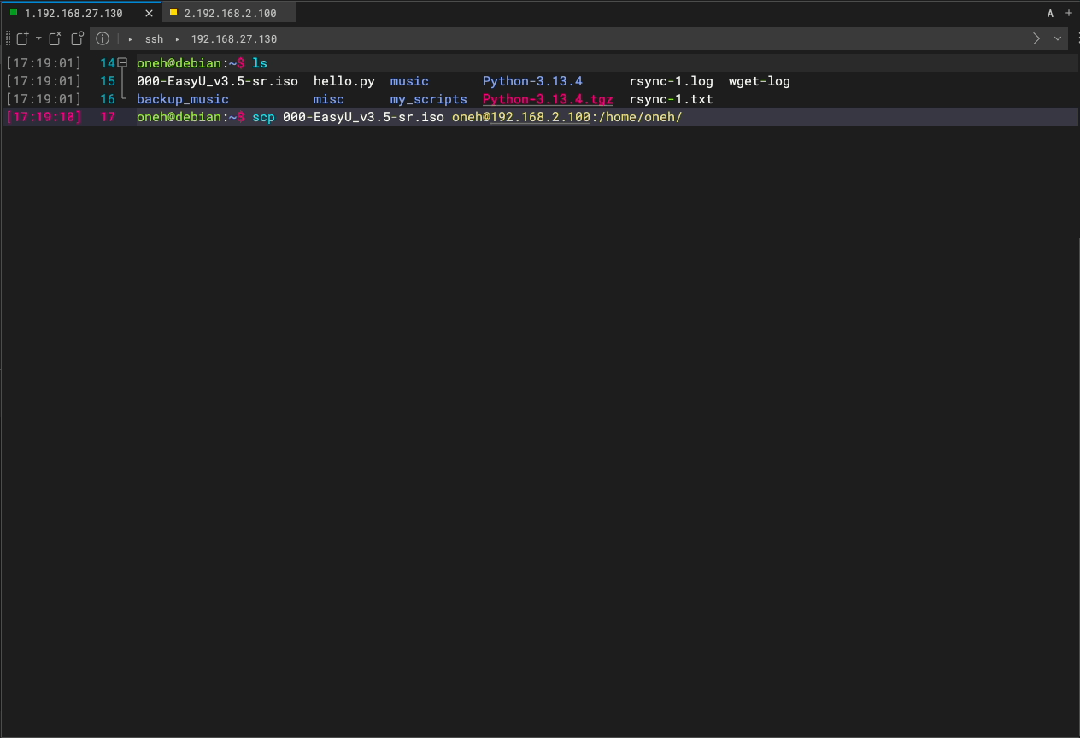Close the 1.192.168.27.130 tab
1080x738 pixels.
click(x=149, y=13)
